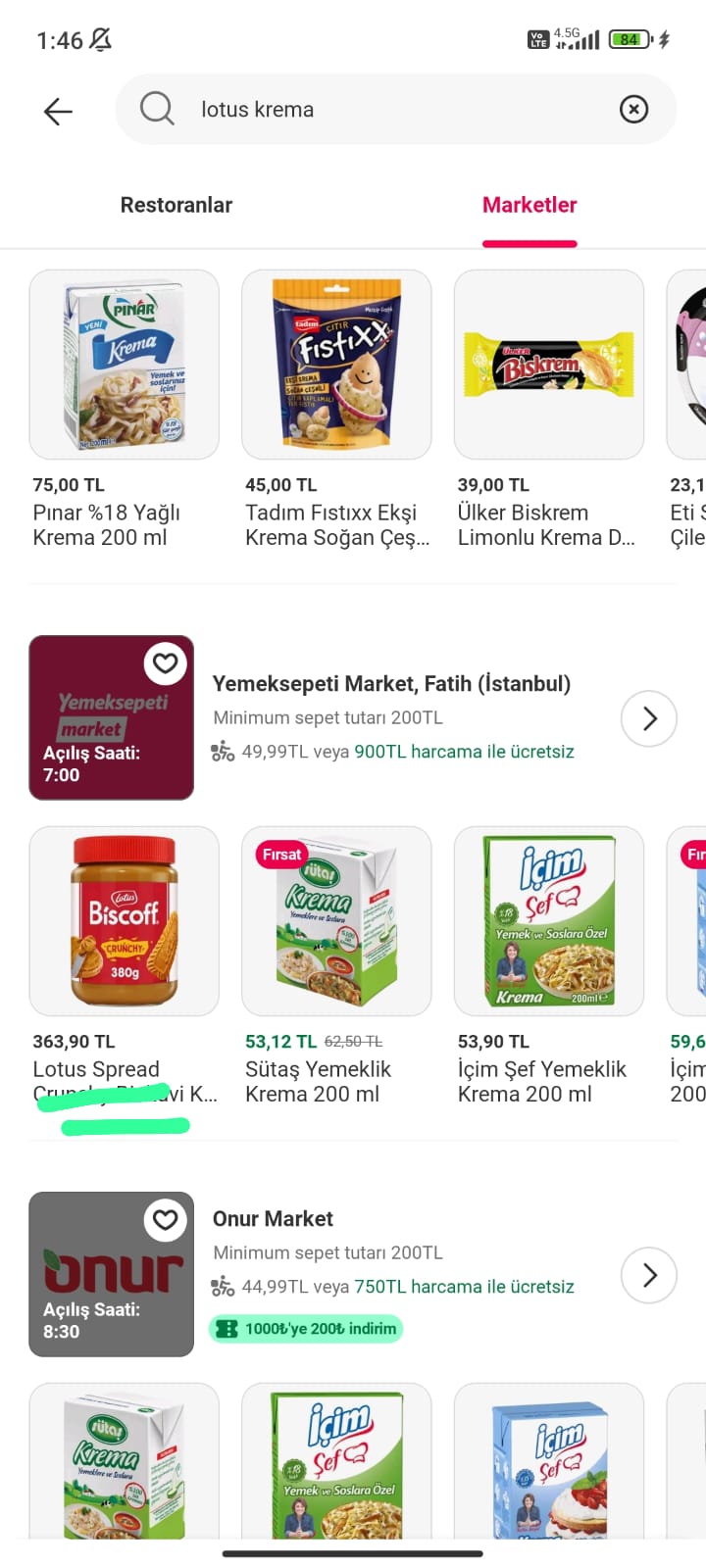Open Onur Market using chevron arrow
The image size is (706, 1568).
(x=649, y=1275)
